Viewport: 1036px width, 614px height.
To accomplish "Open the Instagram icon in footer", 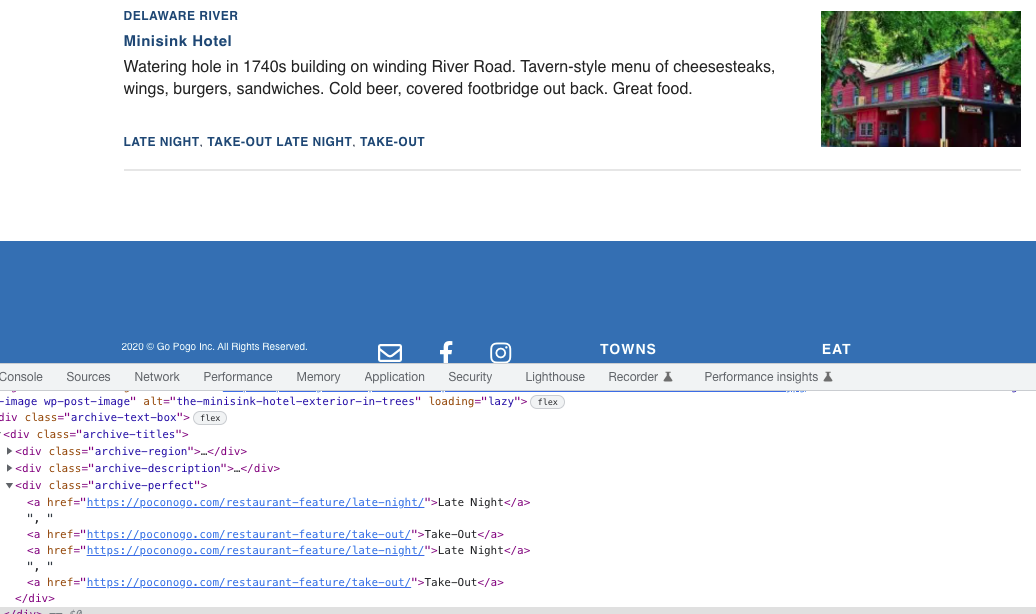I will [x=500, y=352].
